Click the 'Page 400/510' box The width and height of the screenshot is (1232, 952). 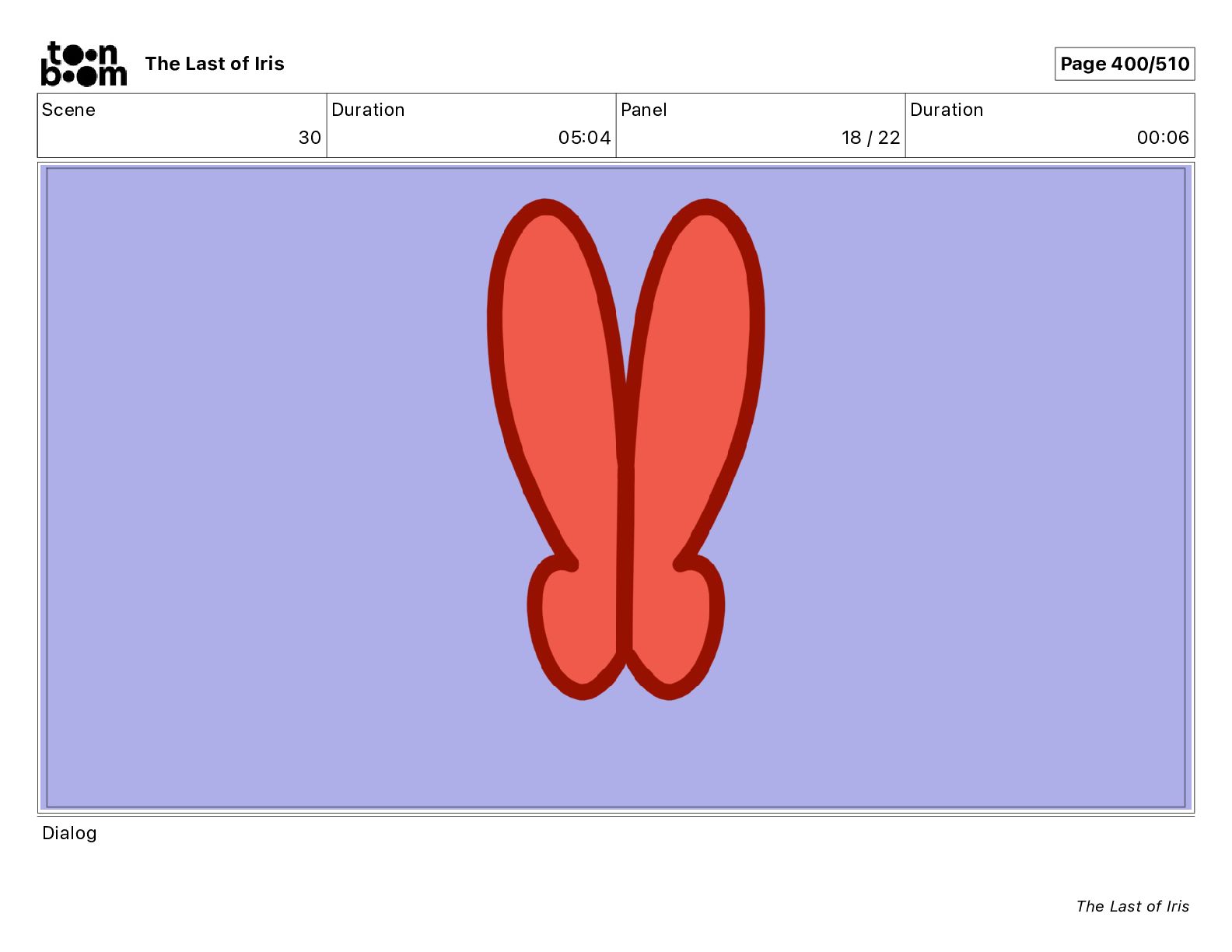click(1125, 64)
